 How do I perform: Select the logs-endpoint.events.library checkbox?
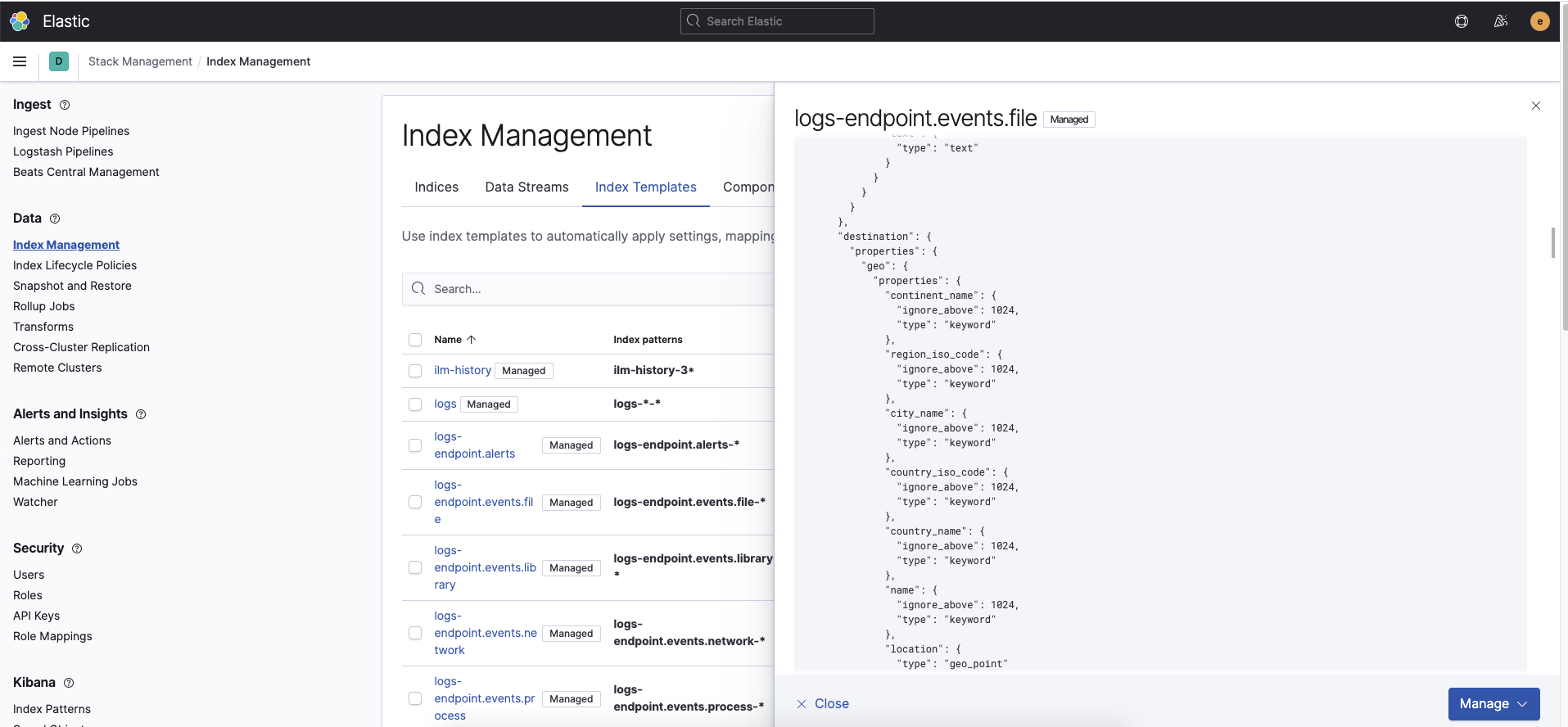(x=415, y=567)
